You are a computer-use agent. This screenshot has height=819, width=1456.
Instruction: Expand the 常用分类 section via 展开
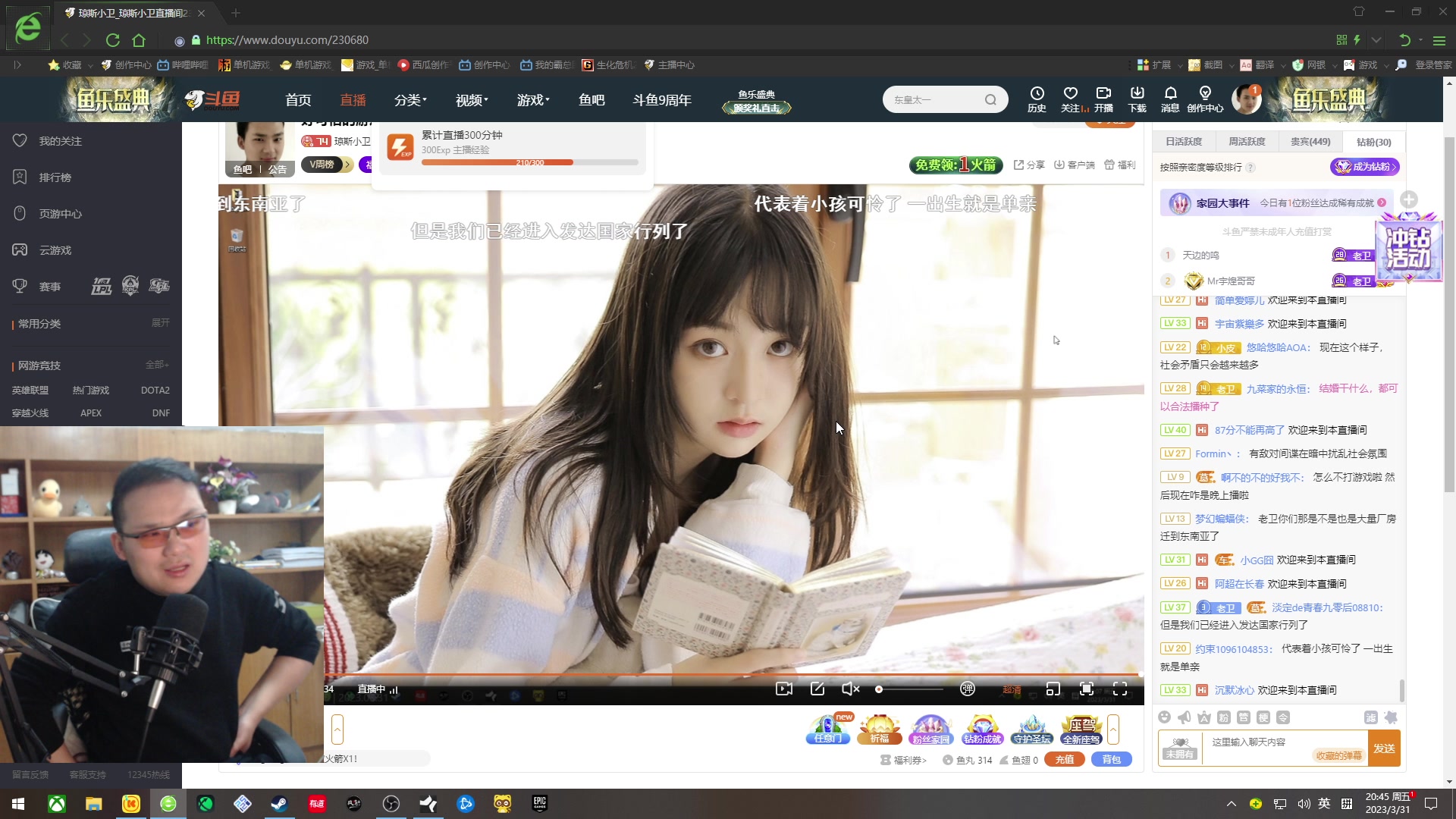160,323
